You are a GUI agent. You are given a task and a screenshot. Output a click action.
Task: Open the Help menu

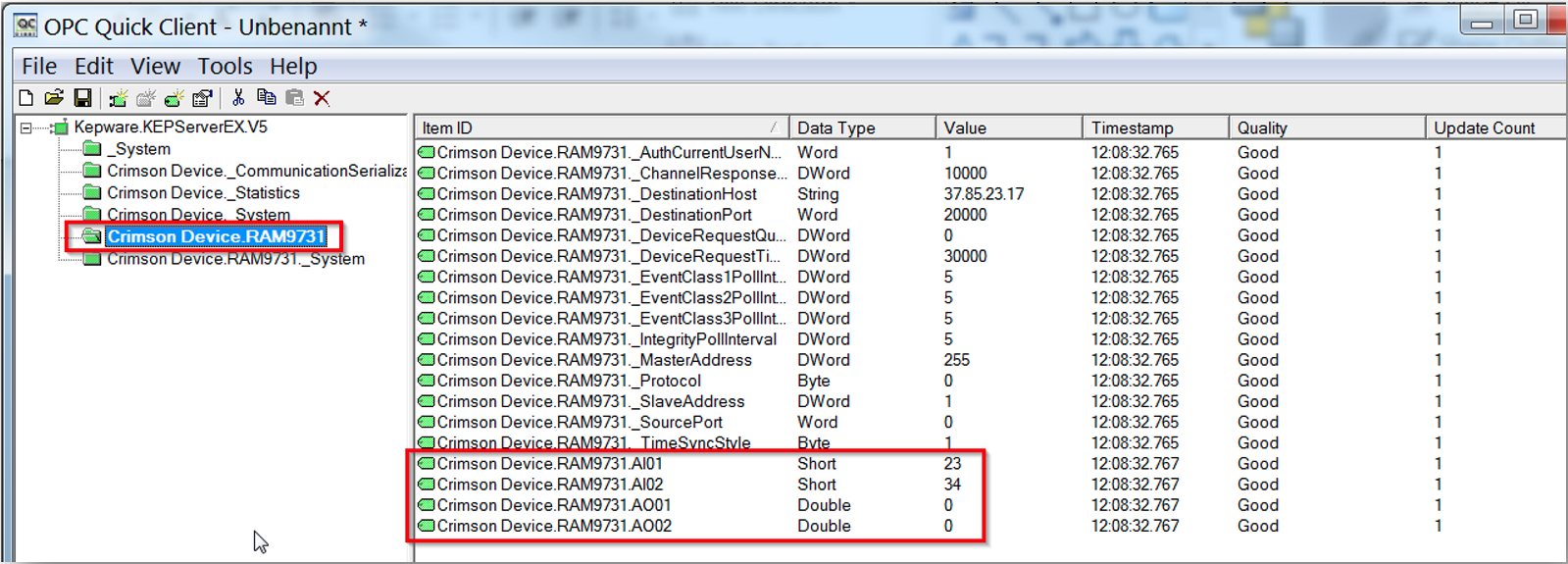(x=293, y=66)
